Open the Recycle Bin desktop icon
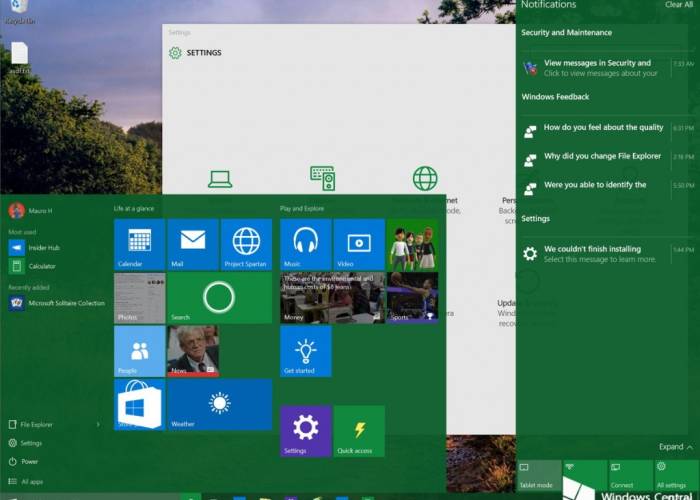 [19, 11]
